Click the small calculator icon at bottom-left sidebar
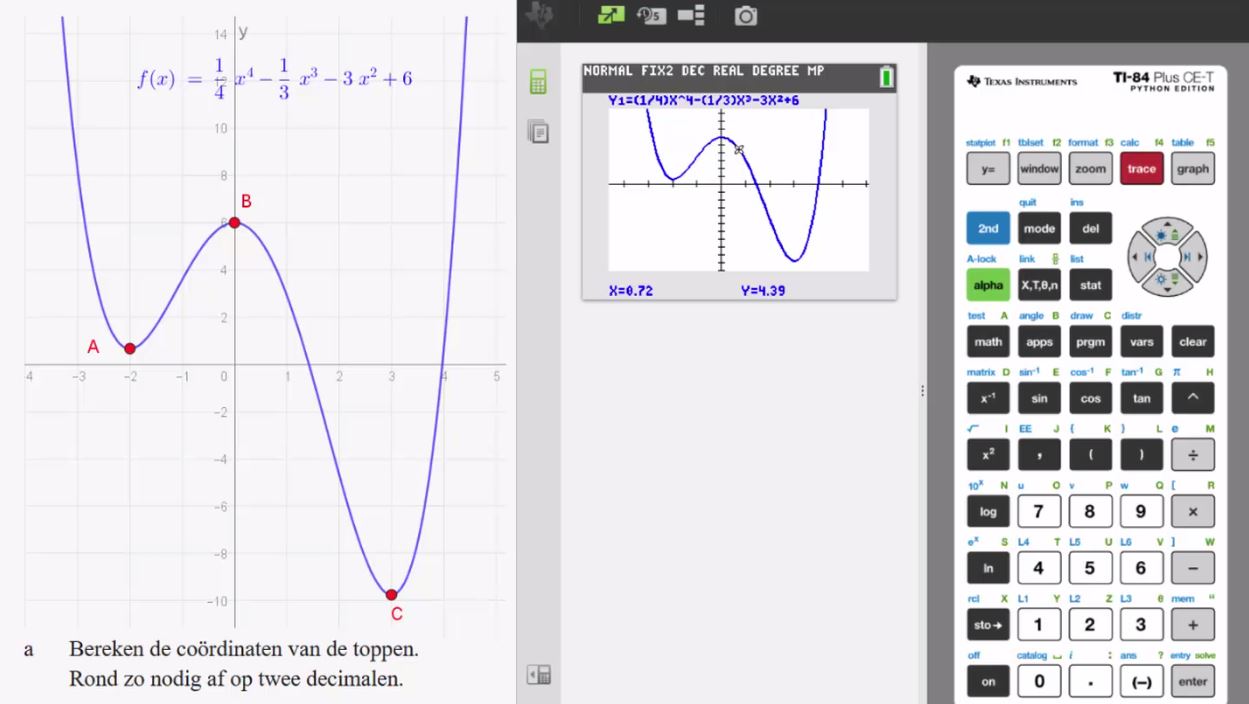Screen dimensions: 1249x704 point(538,676)
